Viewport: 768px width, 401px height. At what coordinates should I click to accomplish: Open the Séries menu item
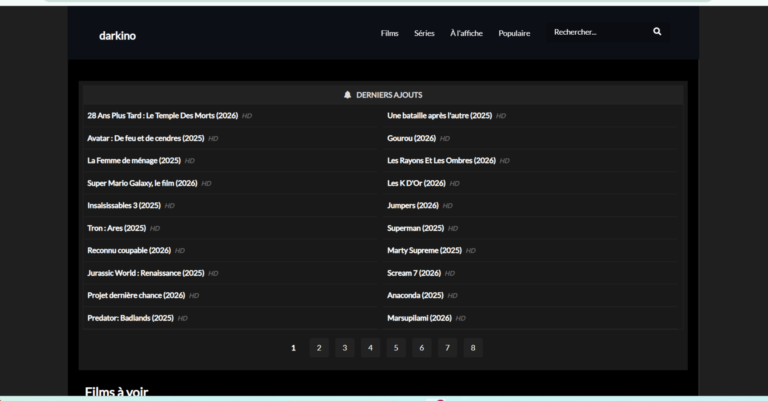(424, 33)
